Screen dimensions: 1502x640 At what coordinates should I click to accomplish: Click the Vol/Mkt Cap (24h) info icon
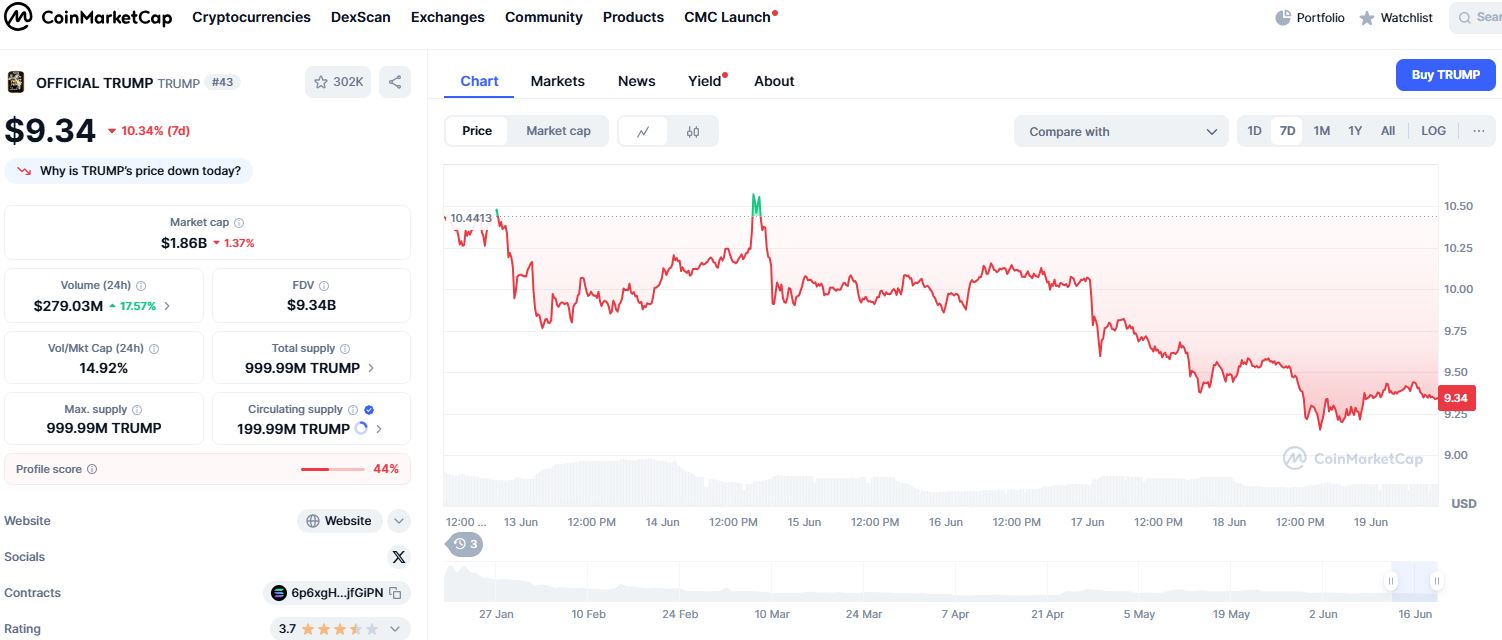154,349
